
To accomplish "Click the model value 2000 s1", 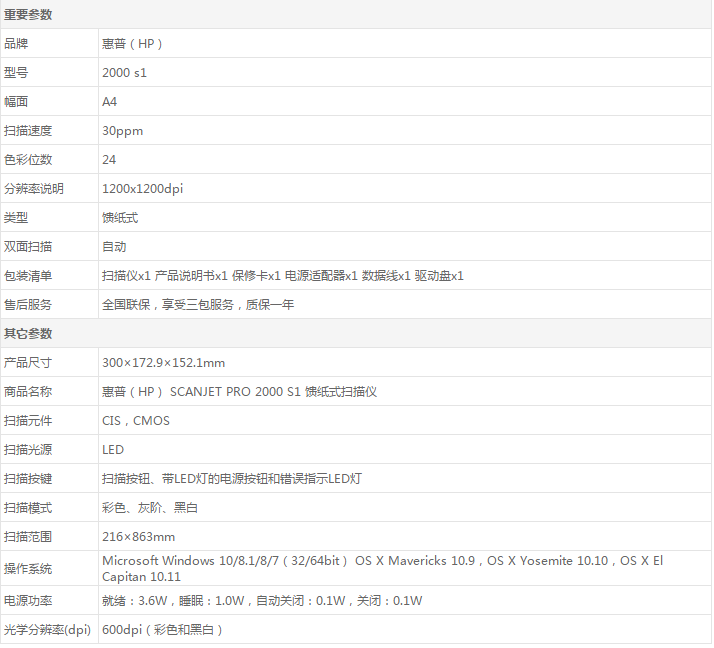I will pyautogui.click(x=124, y=73).
